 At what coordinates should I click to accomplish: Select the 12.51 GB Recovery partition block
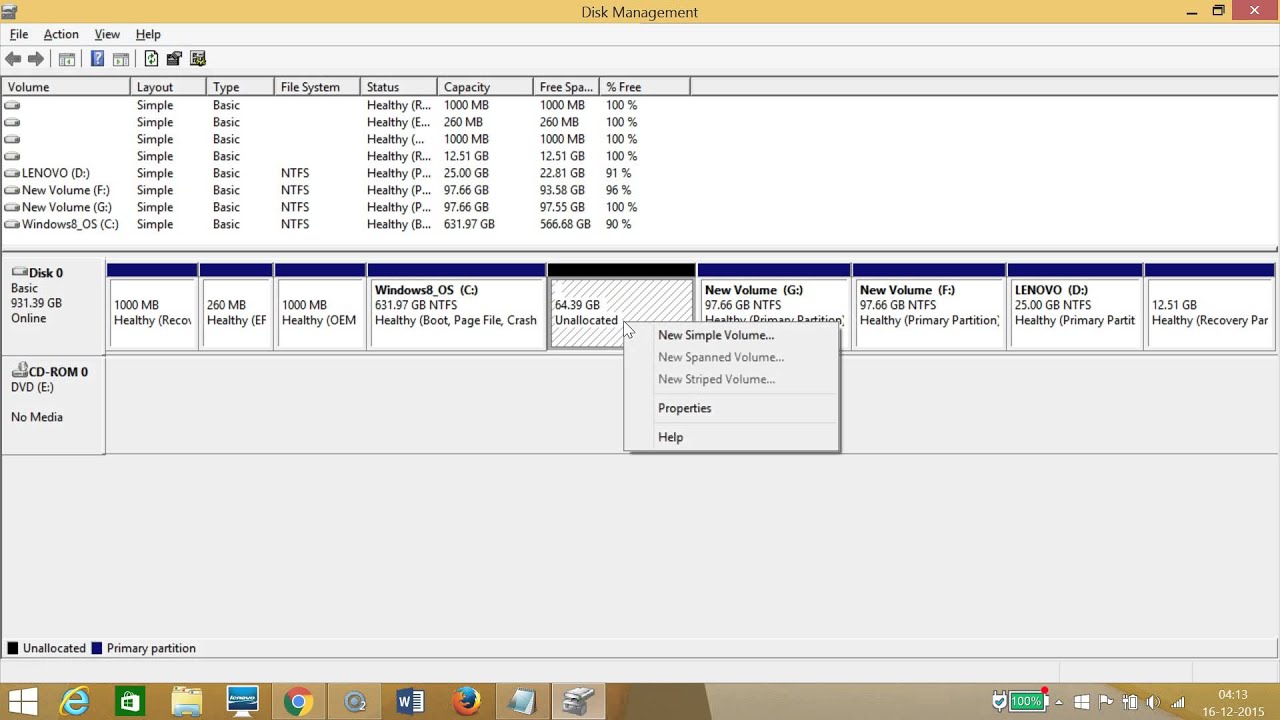1210,306
